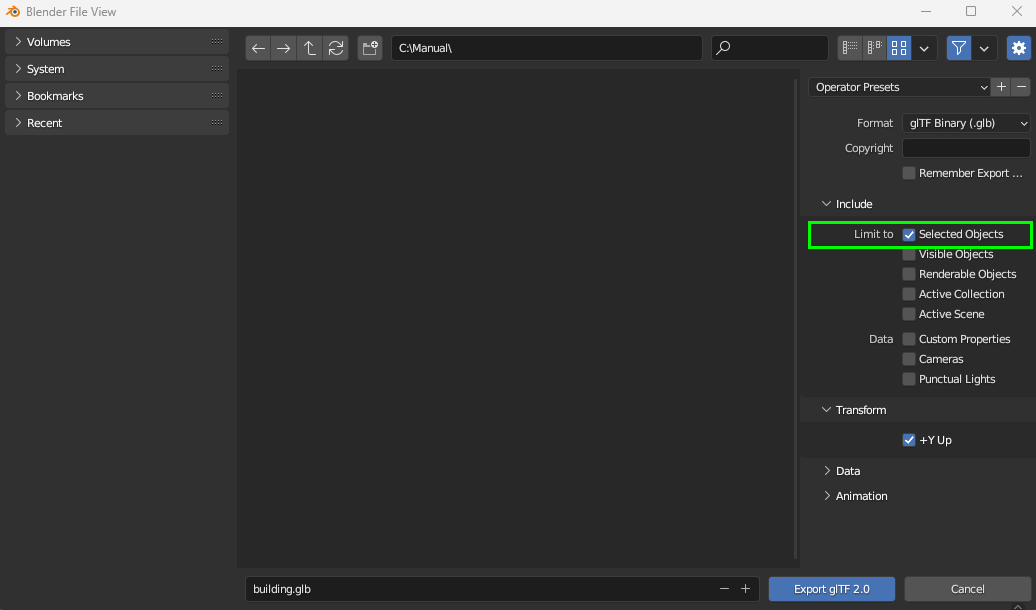Open the Format dropdown showing glTF Binary

click(966, 122)
